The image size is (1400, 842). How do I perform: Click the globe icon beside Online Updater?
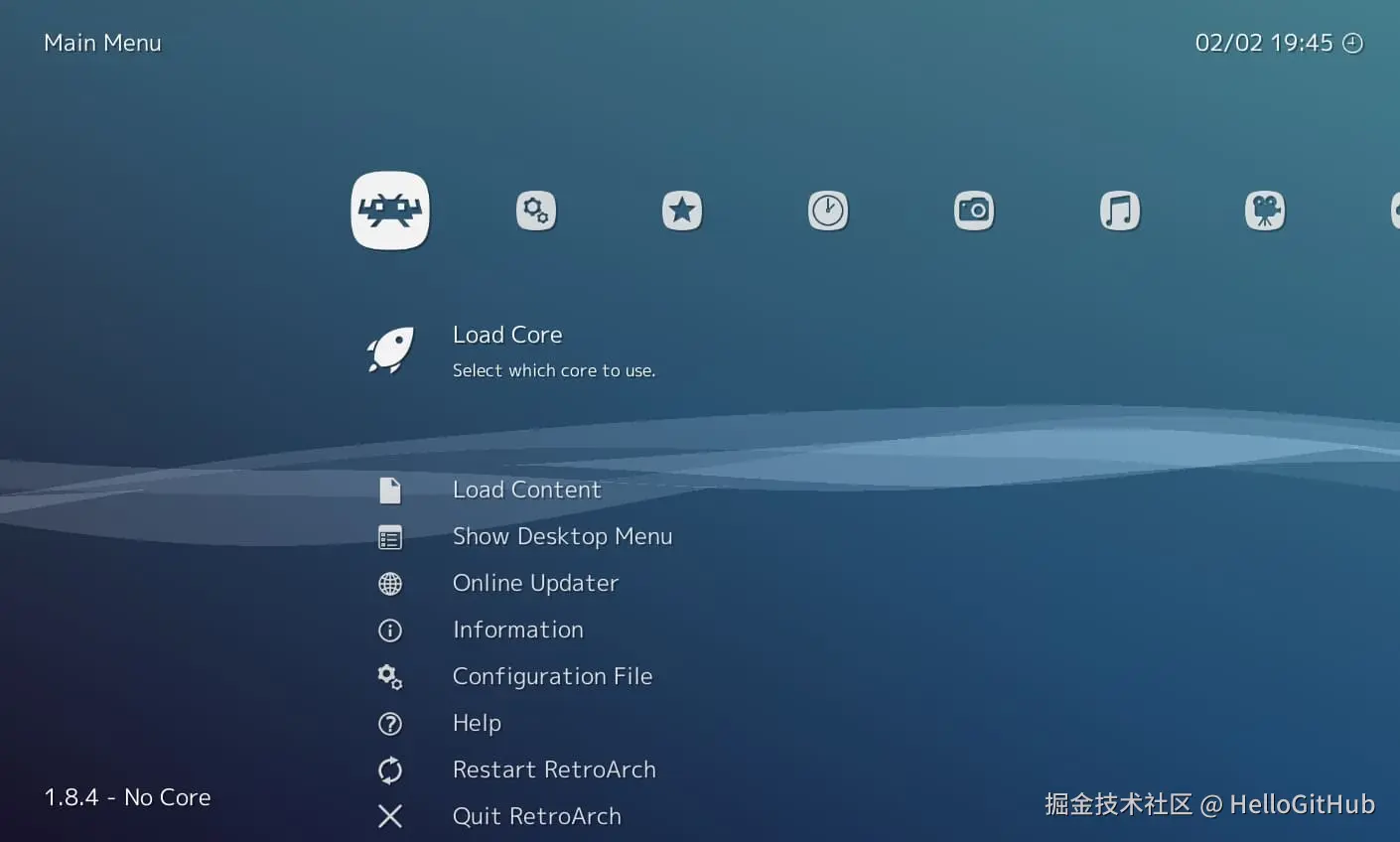coord(390,584)
